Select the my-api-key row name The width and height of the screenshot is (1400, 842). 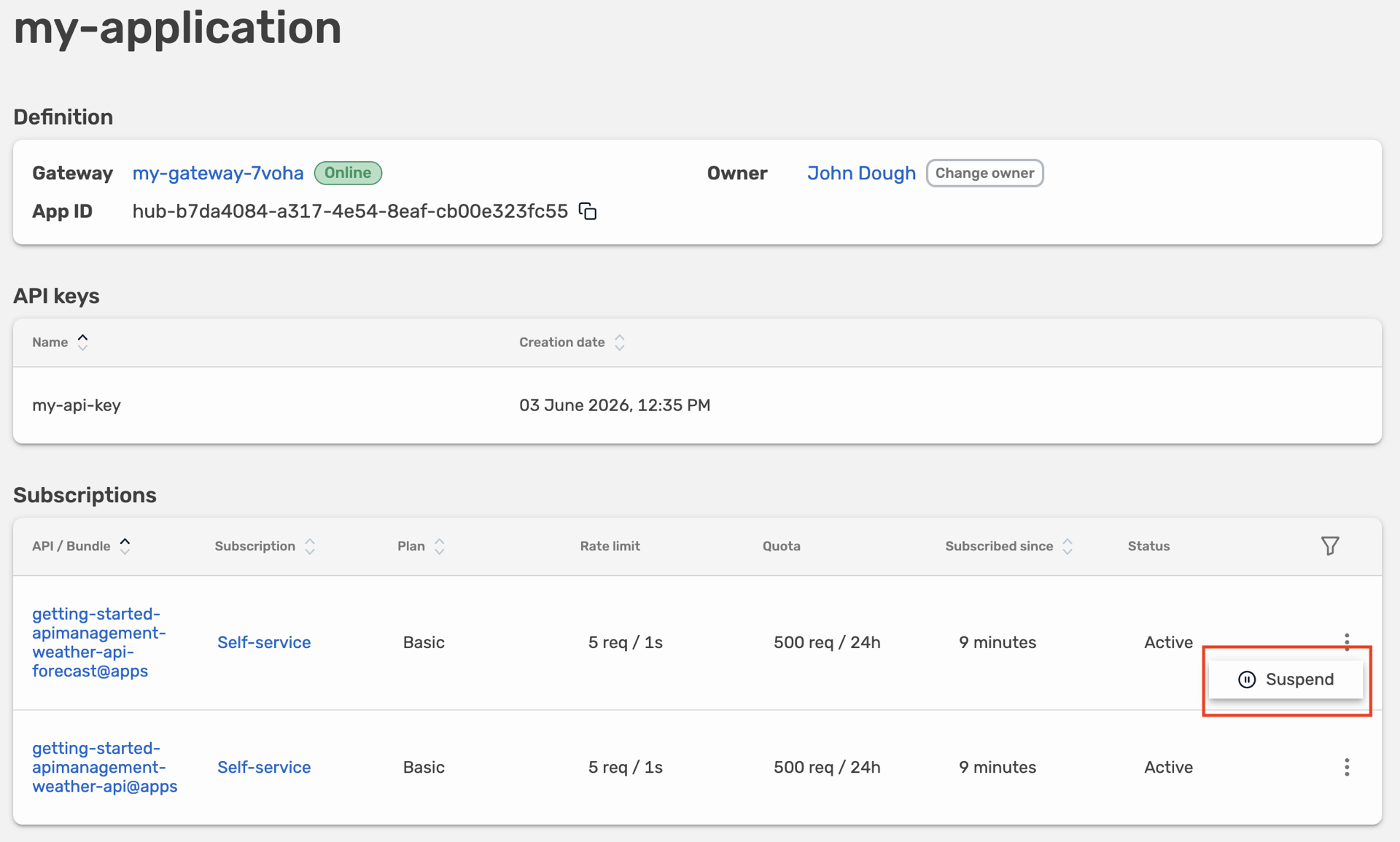click(x=77, y=405)
